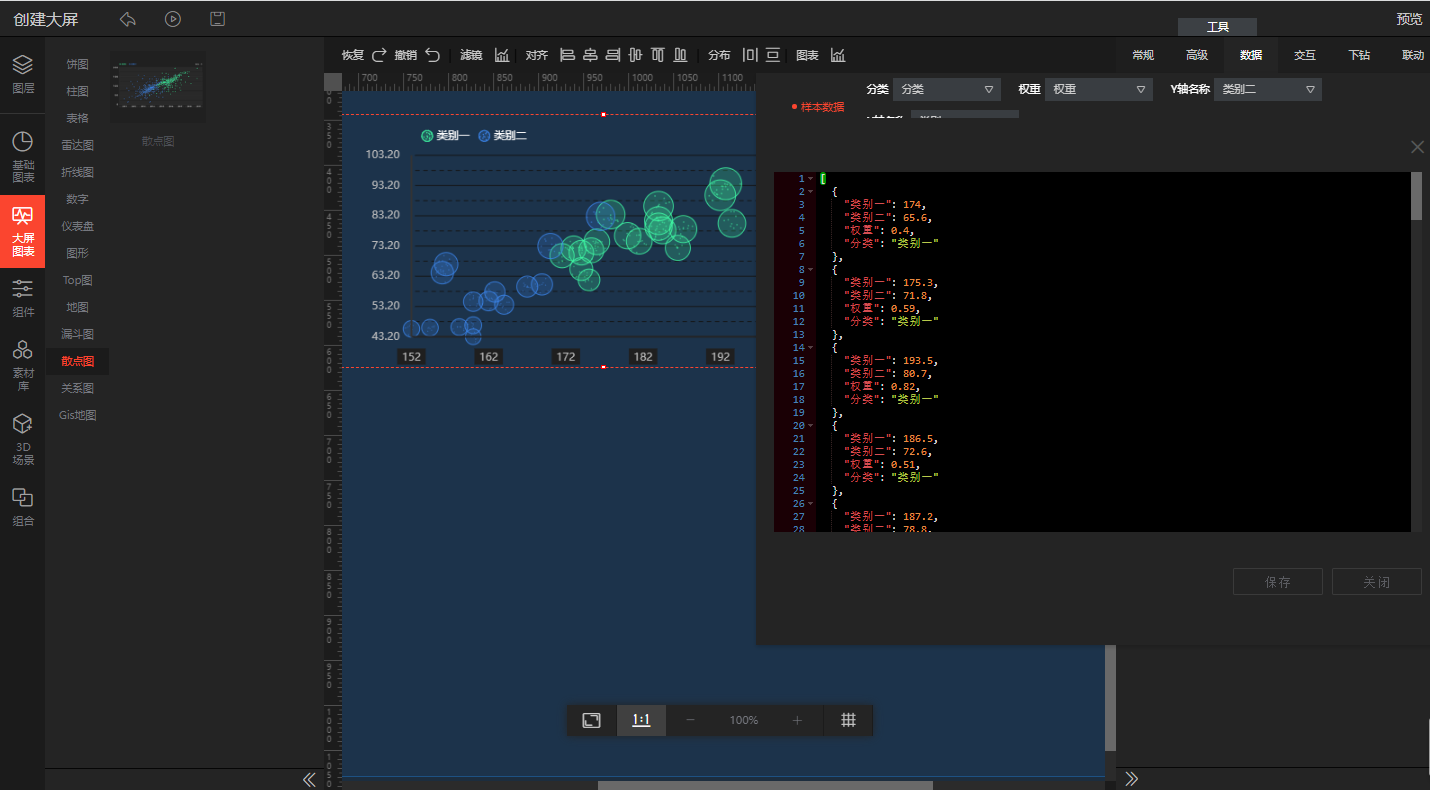Viewport: 1430px width, 790px height.
Task: Toggle the 类别一 legend item
Action: click(x=445, y=135)
